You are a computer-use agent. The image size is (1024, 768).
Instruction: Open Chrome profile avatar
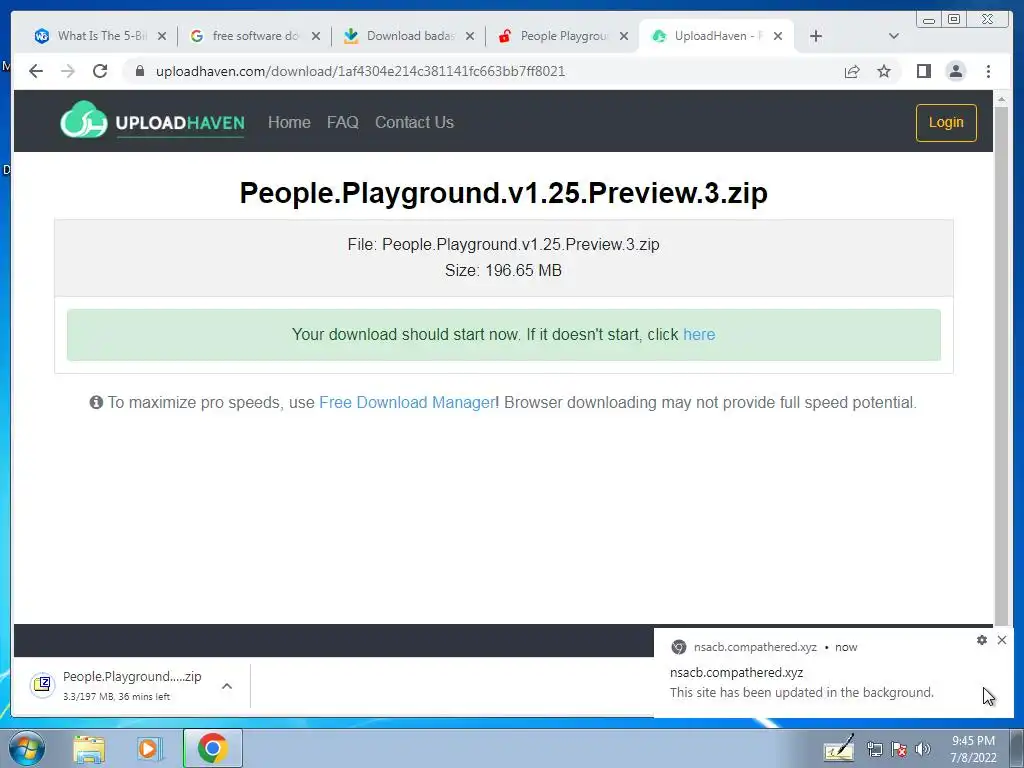coord(955,71)
